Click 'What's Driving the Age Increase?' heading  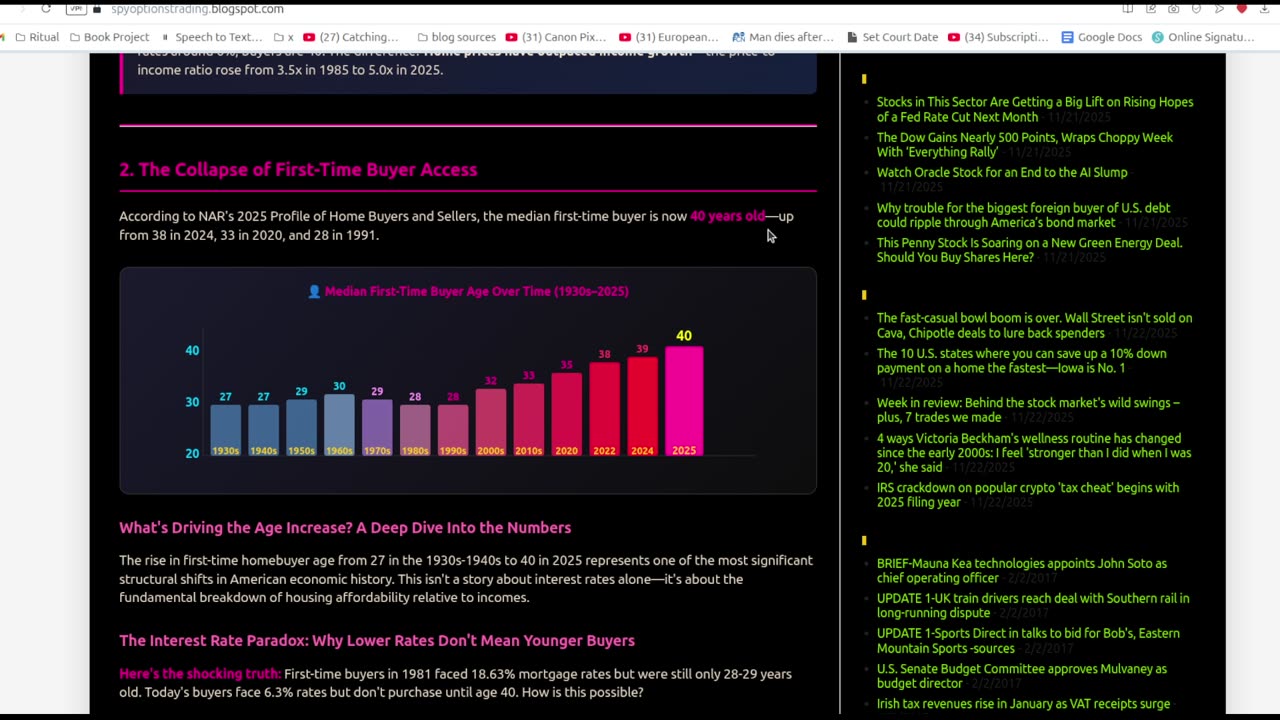[345, 527]
